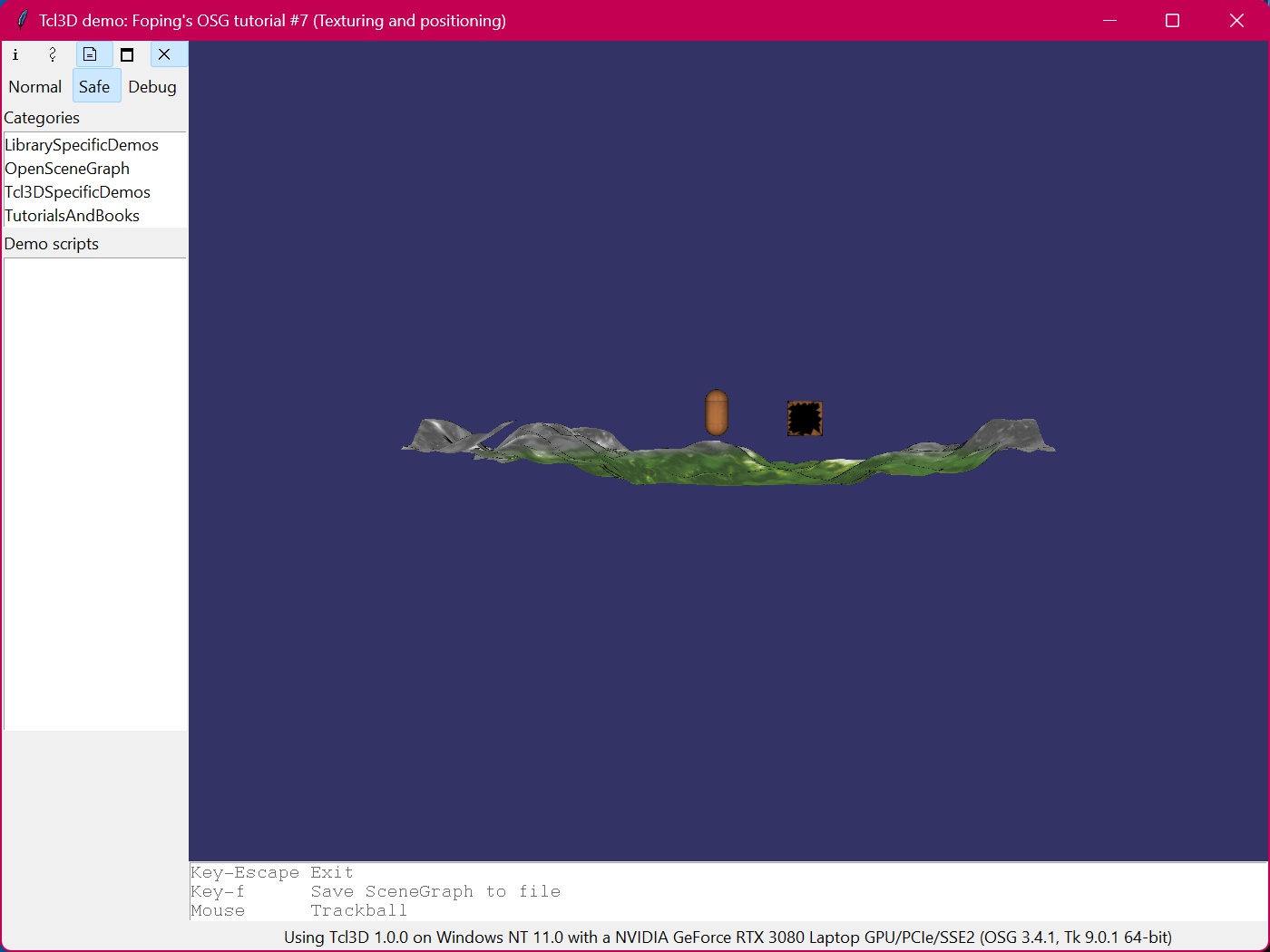The width and height of the screenshot is (1270, 952).
Task: Select the Tcl3DSpecificDemos category
Action: pos(77,192)
